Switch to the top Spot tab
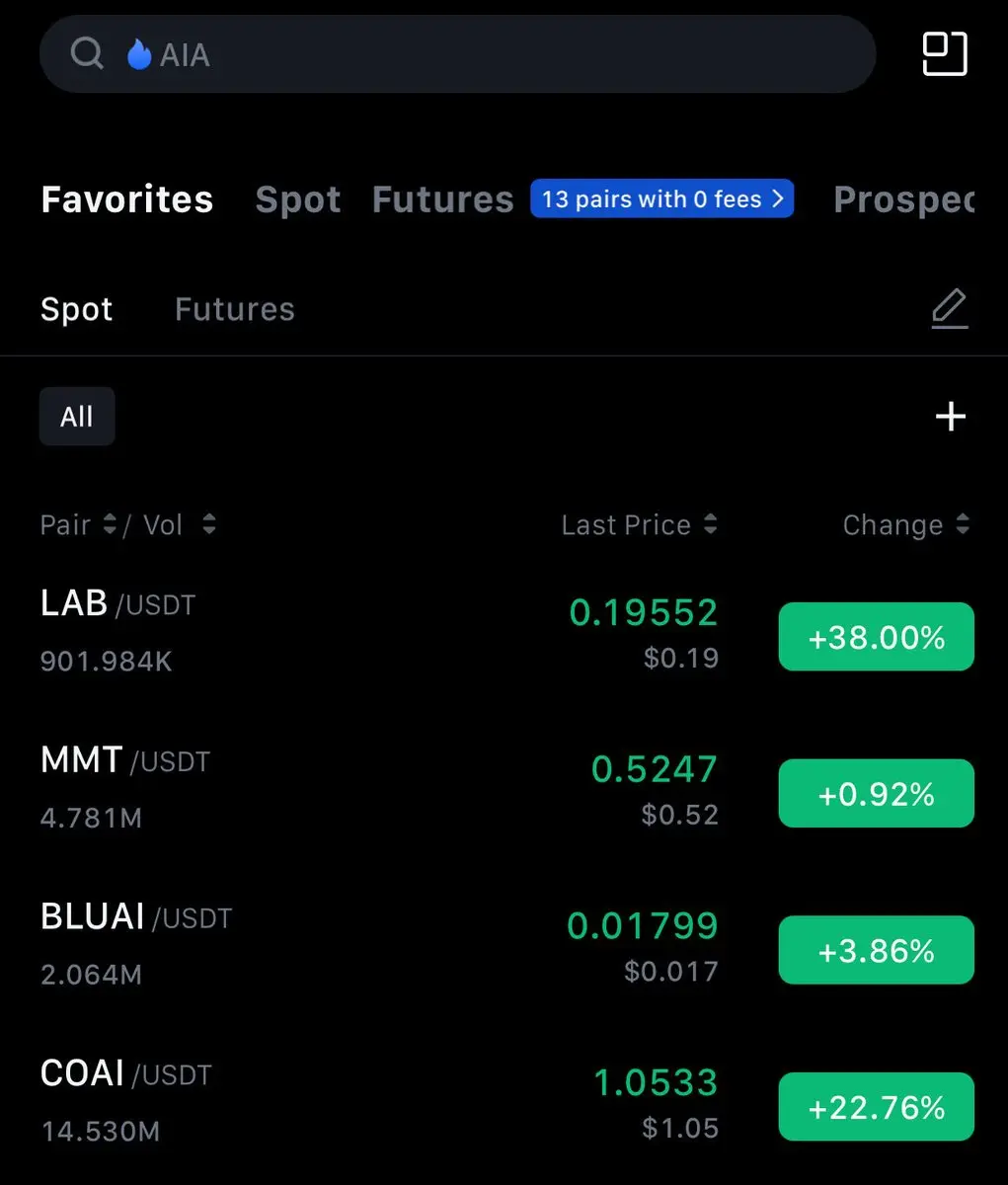 (298, 199)
